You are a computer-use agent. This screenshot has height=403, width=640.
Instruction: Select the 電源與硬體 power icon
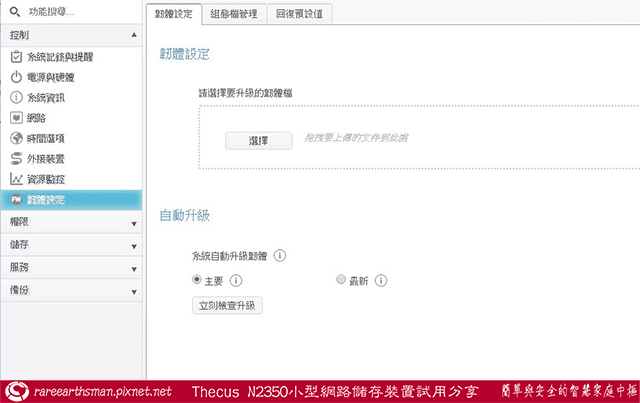16,77
